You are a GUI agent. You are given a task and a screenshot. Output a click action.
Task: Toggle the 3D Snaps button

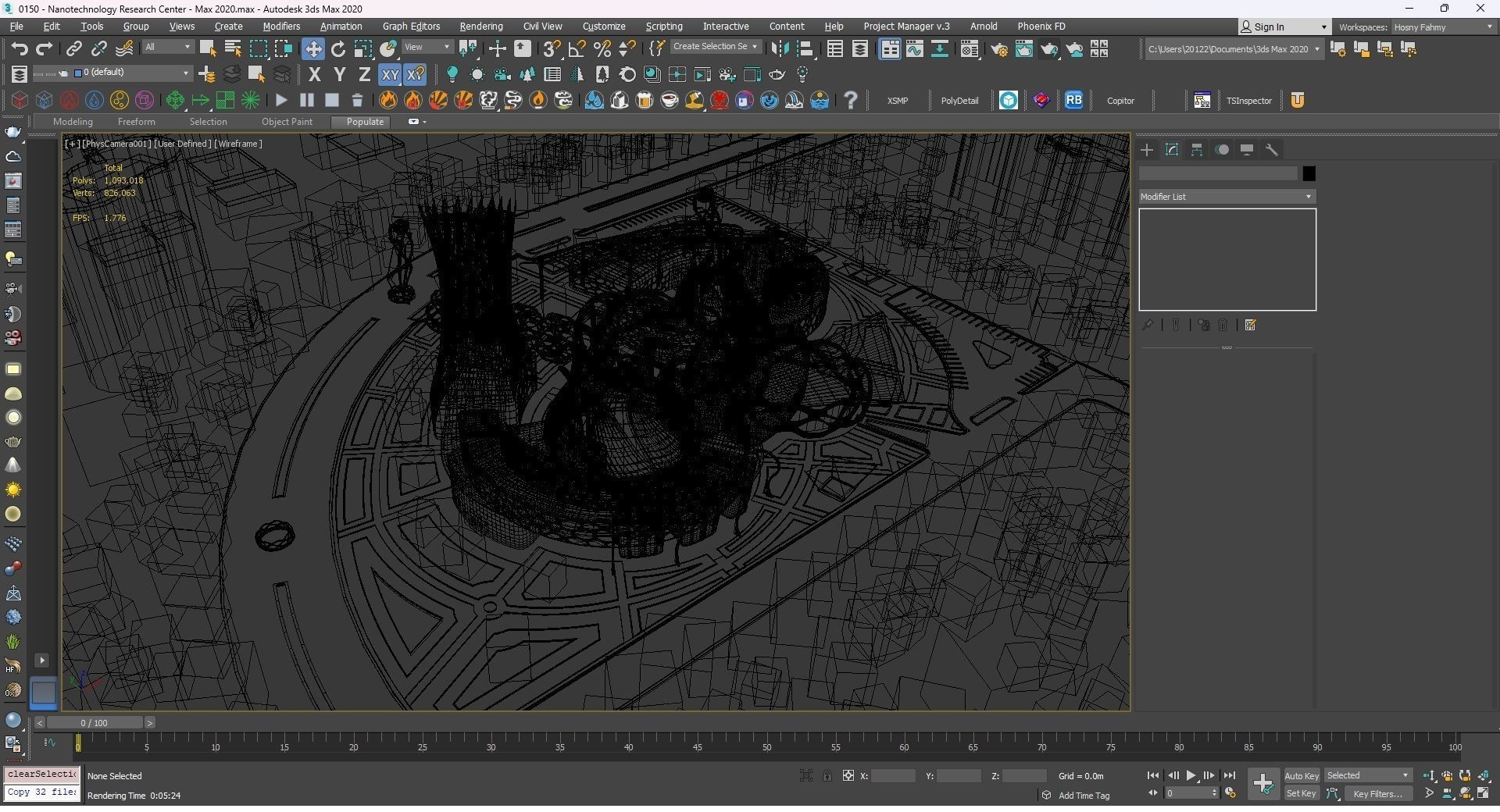point(552,49)
